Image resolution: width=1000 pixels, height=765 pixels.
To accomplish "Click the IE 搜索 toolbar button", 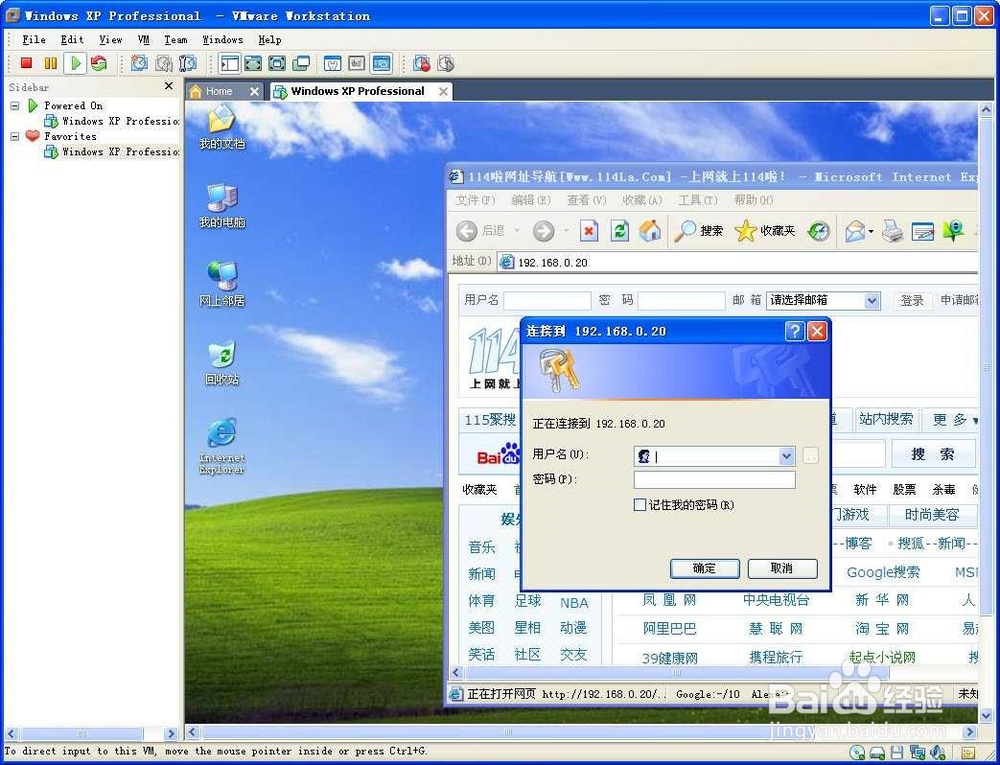I will click(699, 231).
